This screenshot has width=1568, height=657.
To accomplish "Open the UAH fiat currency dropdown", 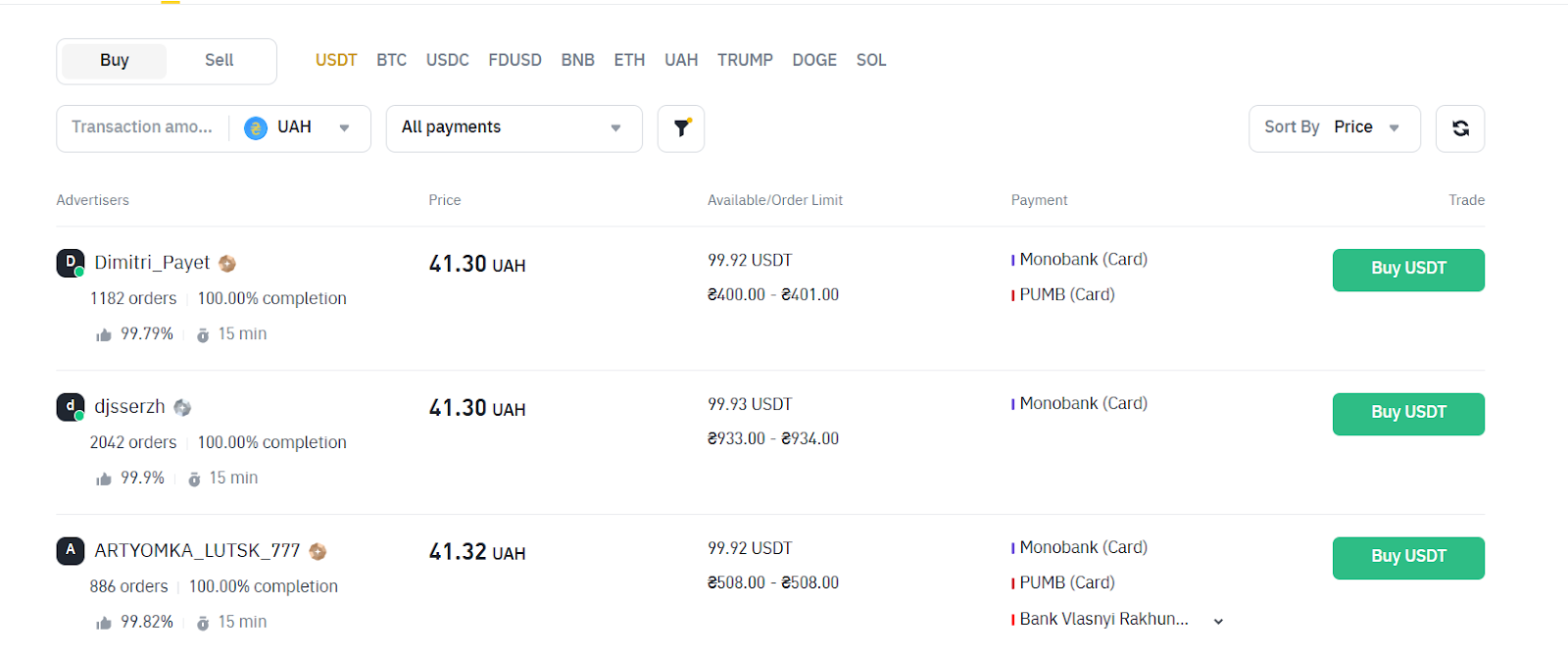I will [344, 128].
